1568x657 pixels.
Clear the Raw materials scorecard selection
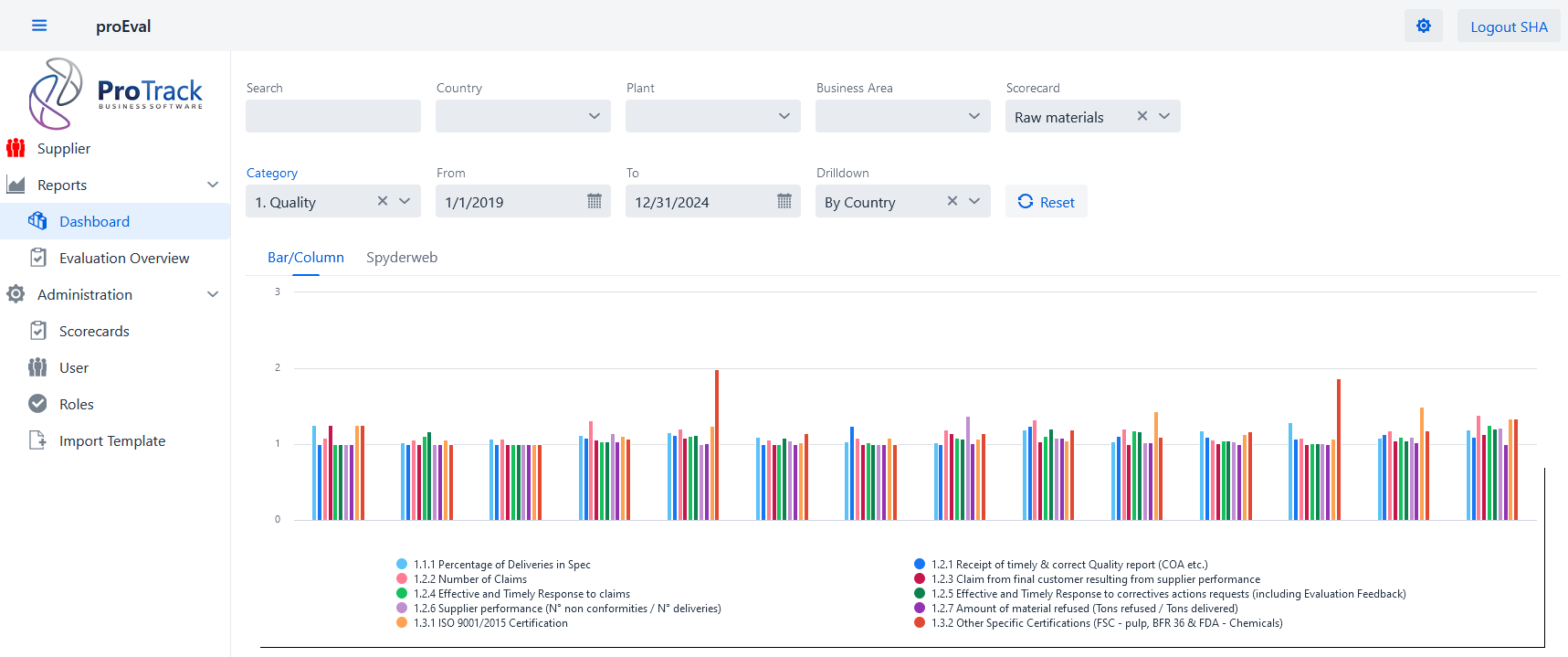[1142, 116]
